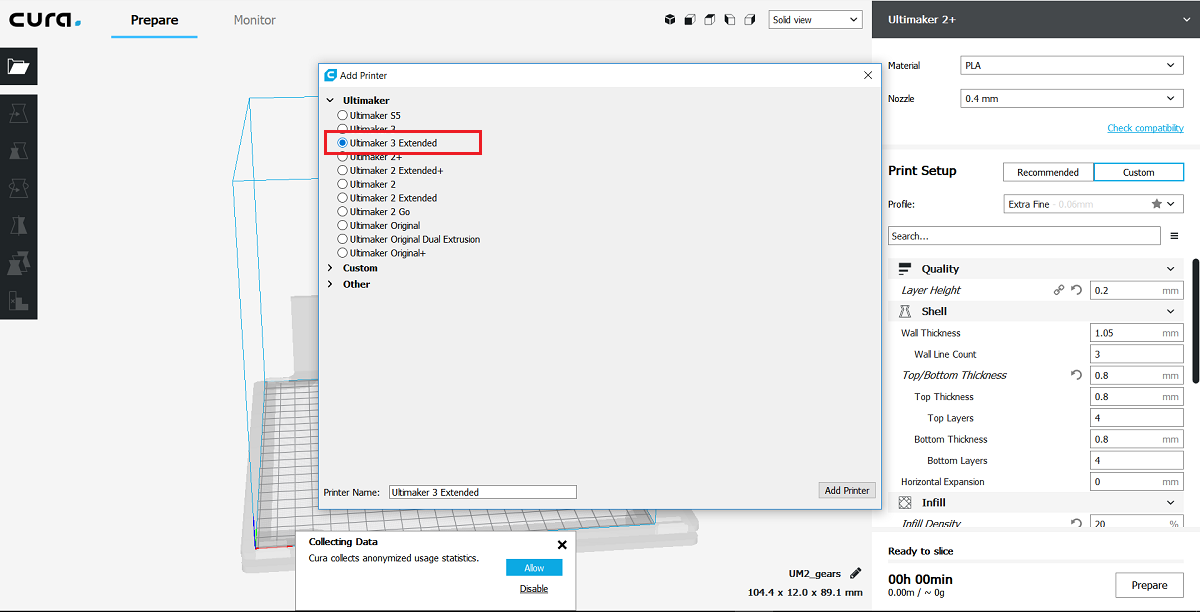
Task: Switch camera to left side view icon
Action: [729, 19]
